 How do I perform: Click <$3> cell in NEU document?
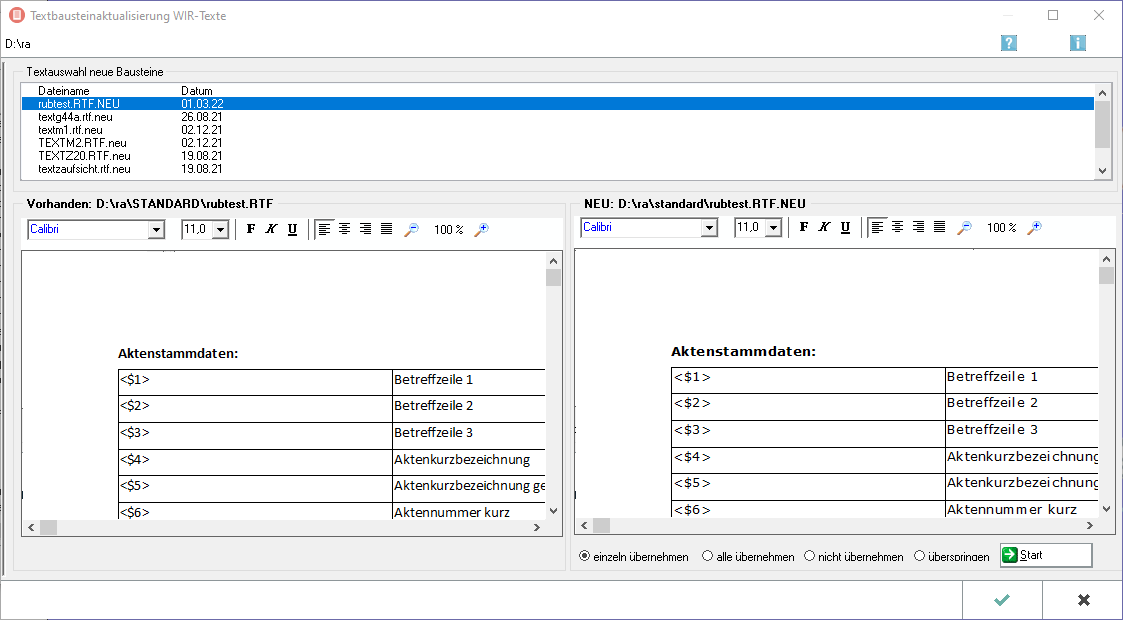[x=808, y=433]
